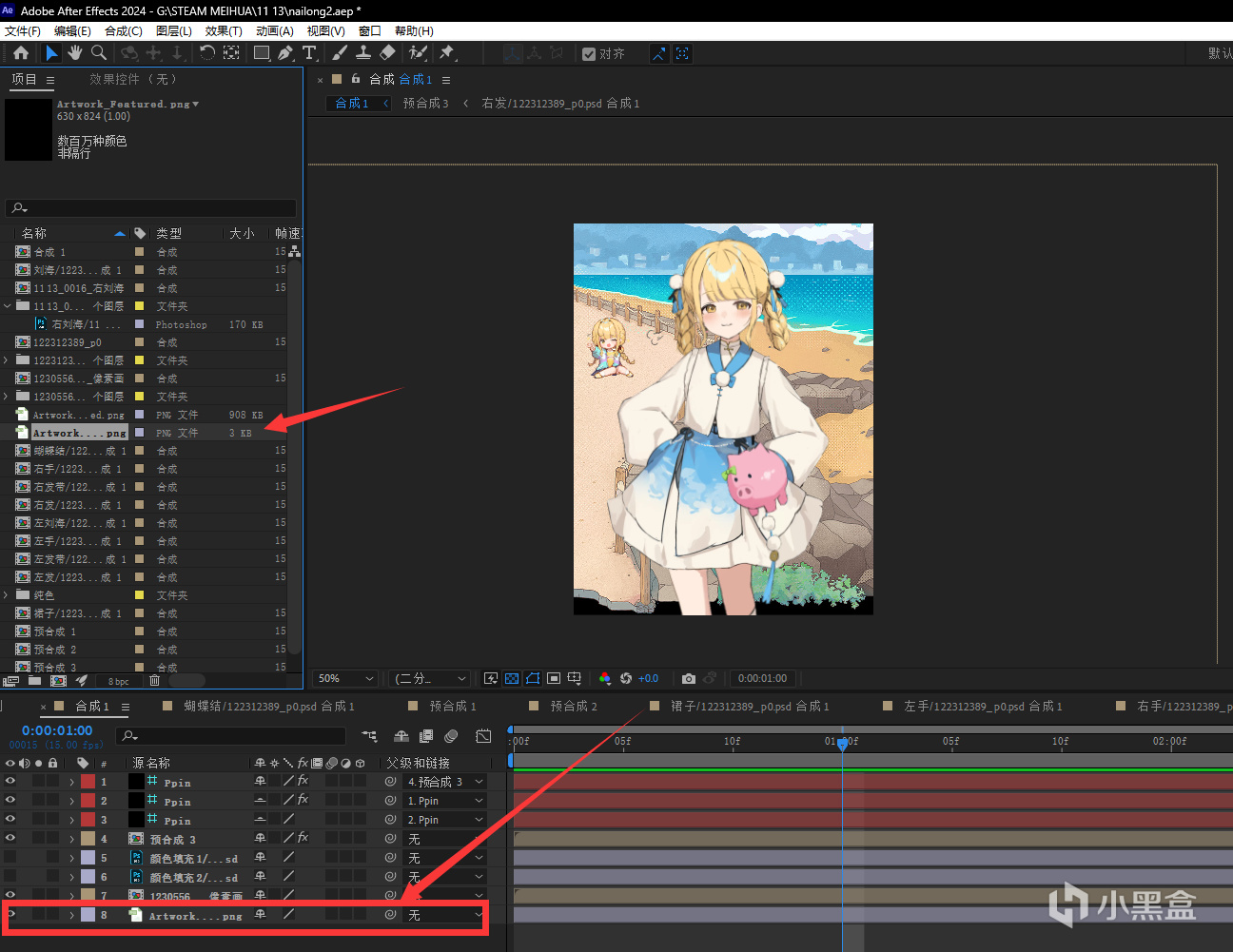Image resolution: width=1233 pixels, height=952 pixels.
Task: Select the Rectangle shape tool
Action: (262, 53)
